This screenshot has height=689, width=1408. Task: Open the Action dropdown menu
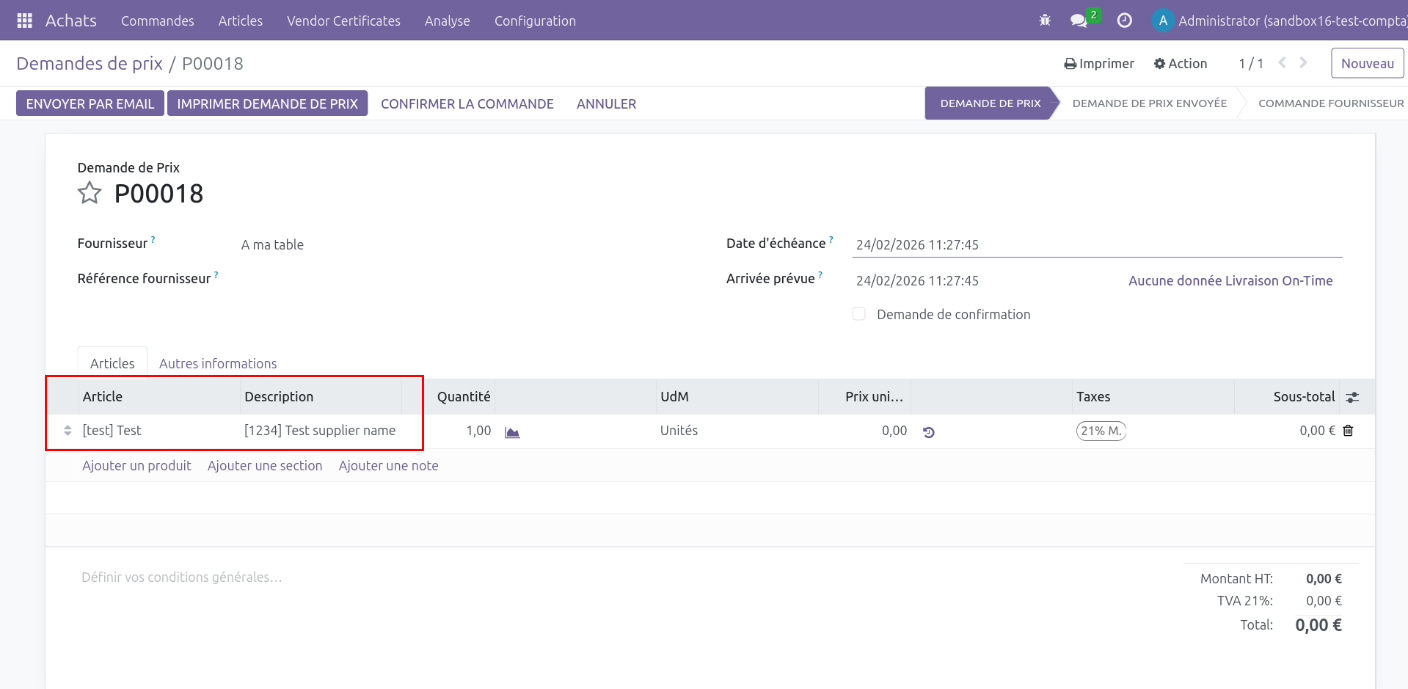[x=1180, y=63]
